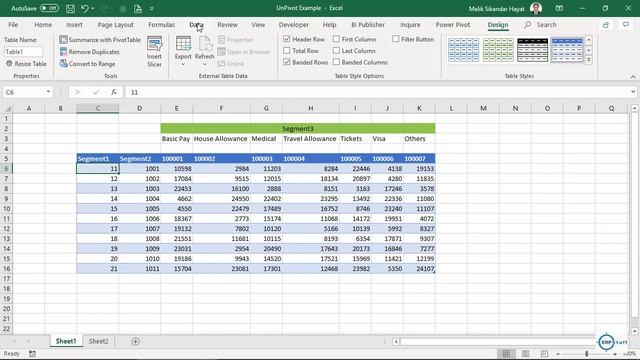Expand the Export dropdown arrow
This screenshot has height=360, width=640.
click(x=183, y=64)
